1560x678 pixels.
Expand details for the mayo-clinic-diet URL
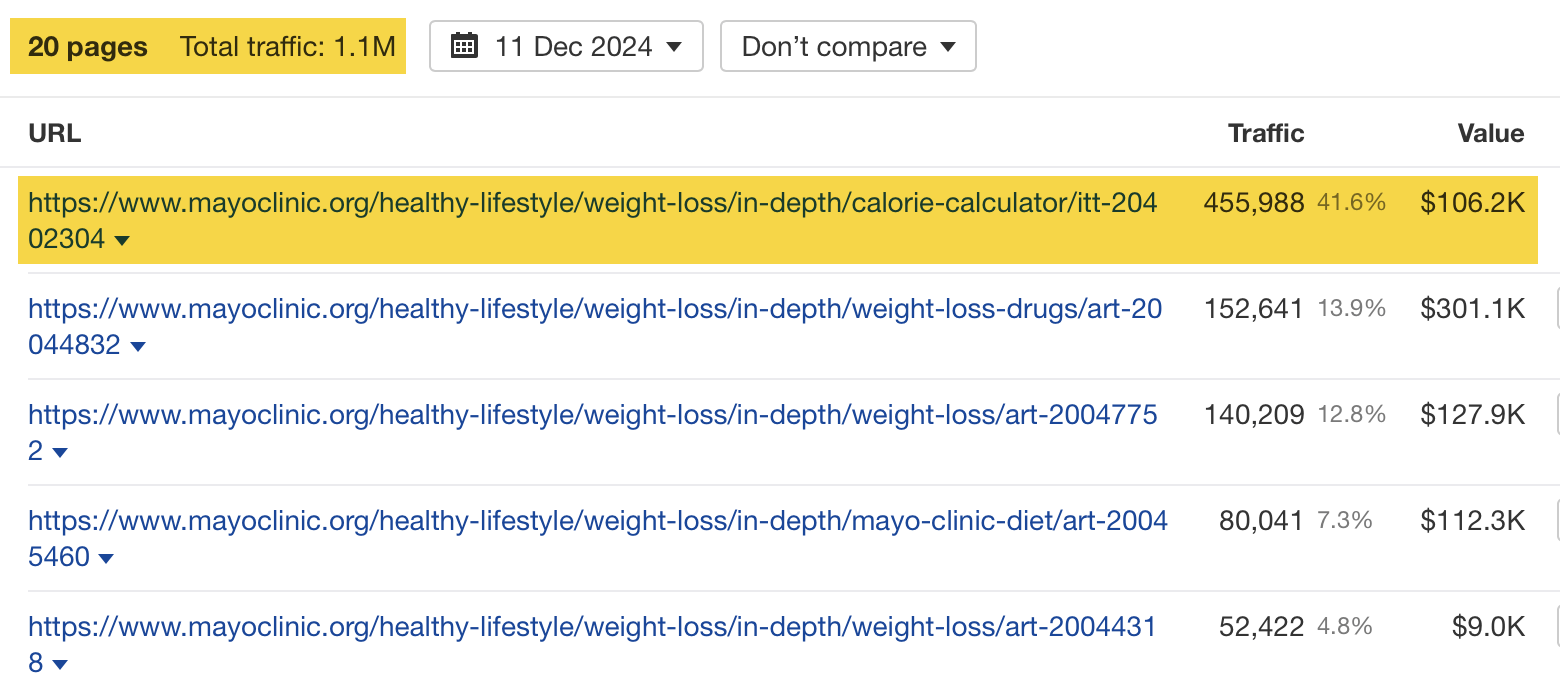click(x=107, y=560)
